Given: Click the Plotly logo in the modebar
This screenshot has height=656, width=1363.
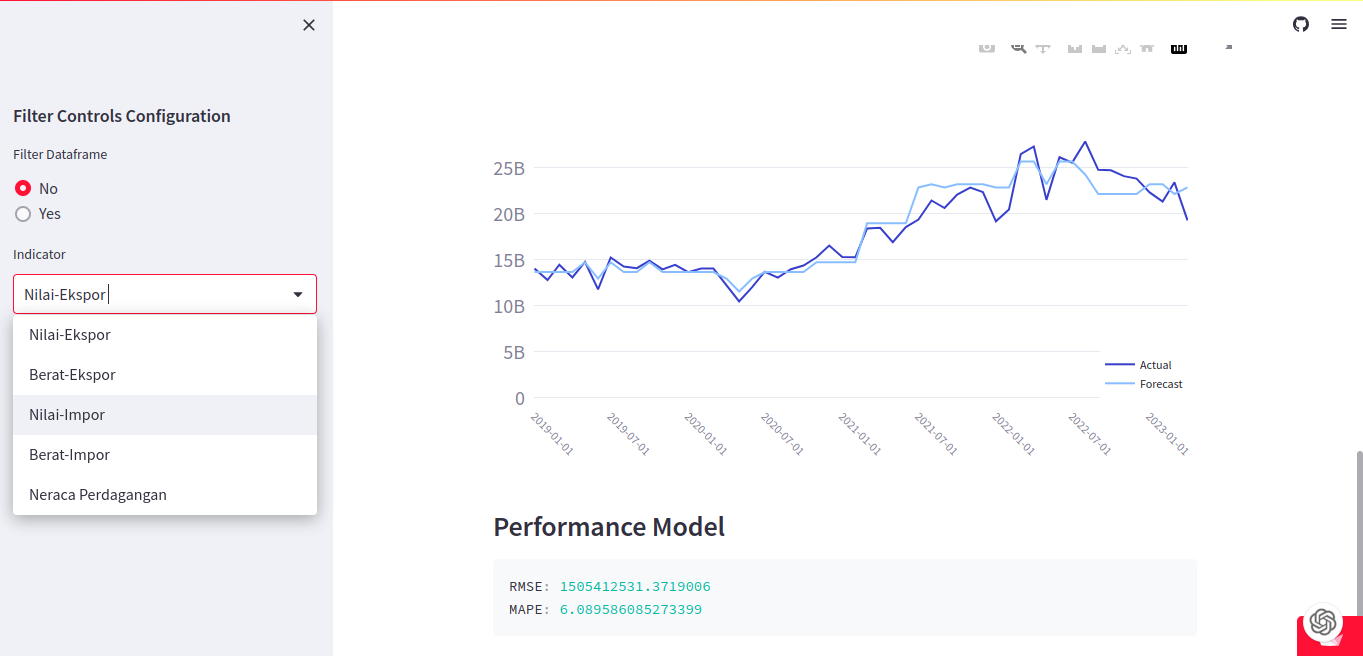Looking at the screenshot, I should coord(1178,46).
